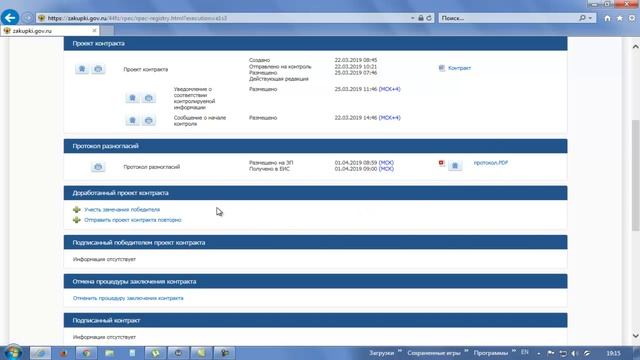
Task: Print Сообщение о начале контроля
Action: point(149,120)
